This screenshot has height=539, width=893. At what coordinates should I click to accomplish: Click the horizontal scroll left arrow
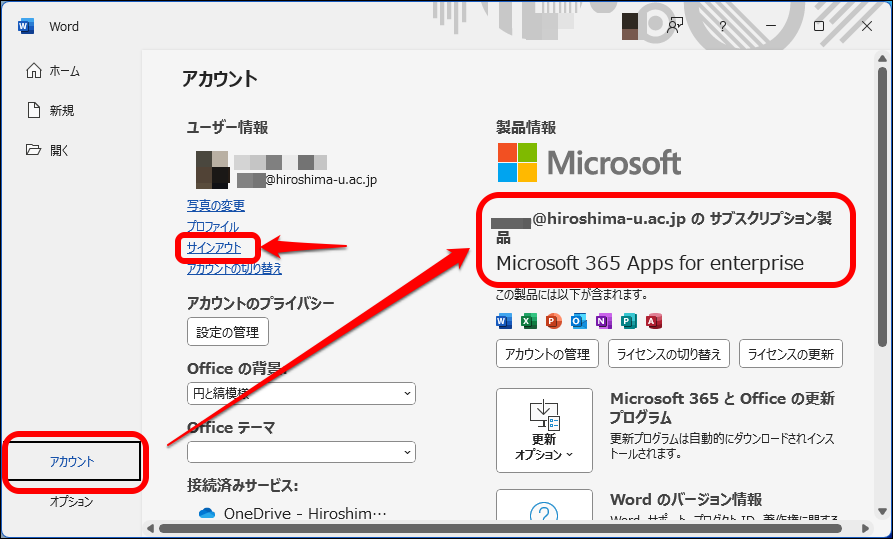point(150,529)
